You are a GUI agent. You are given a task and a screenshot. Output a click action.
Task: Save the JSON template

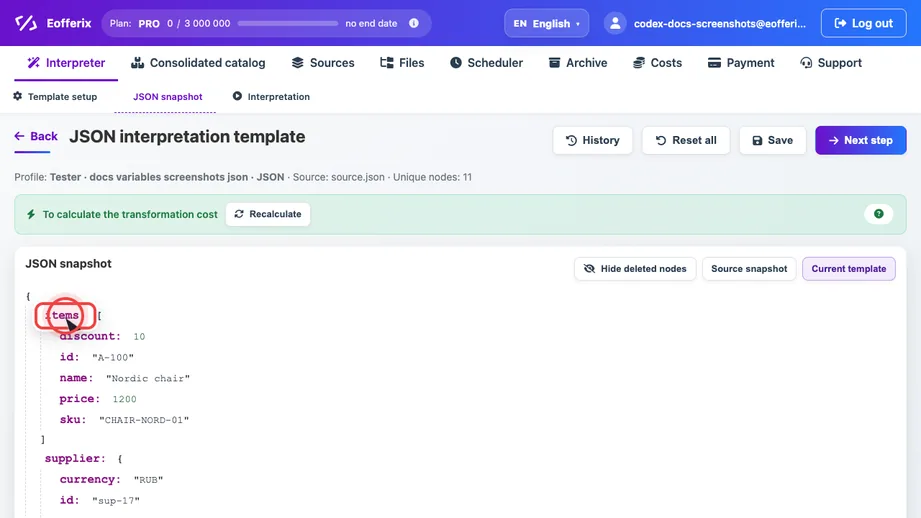pos(772,140)
